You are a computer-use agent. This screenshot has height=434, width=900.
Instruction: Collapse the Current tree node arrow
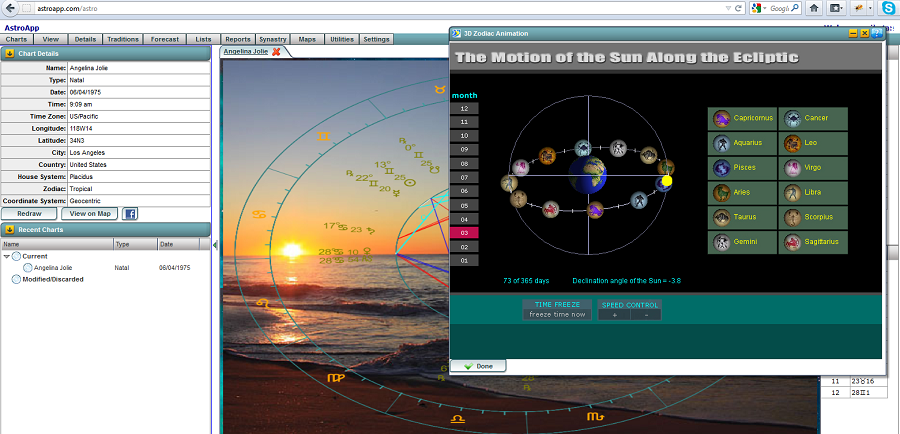pos(6,257)
